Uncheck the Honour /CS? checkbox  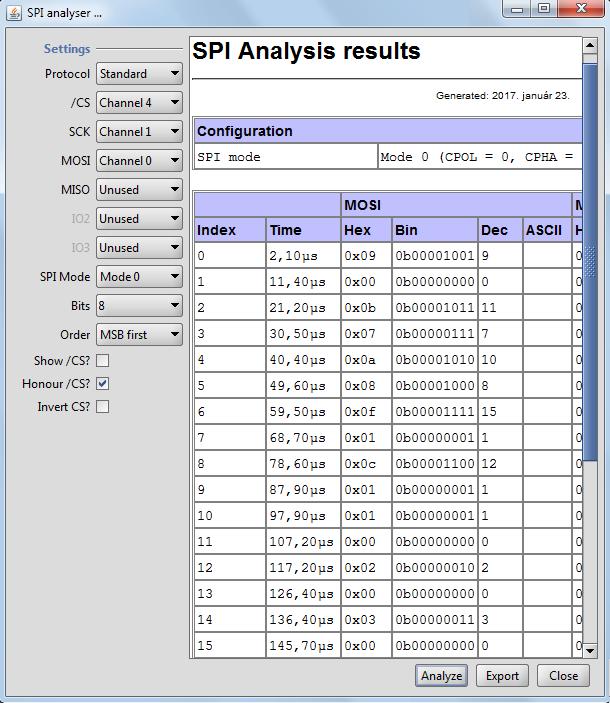103,384
